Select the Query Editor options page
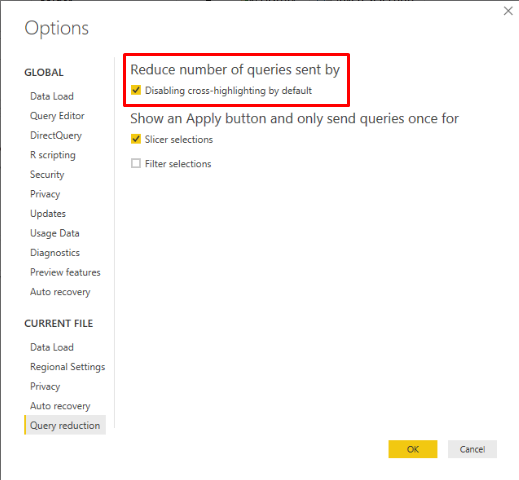Screen dimensions: 519x480 tap(57, 116)
